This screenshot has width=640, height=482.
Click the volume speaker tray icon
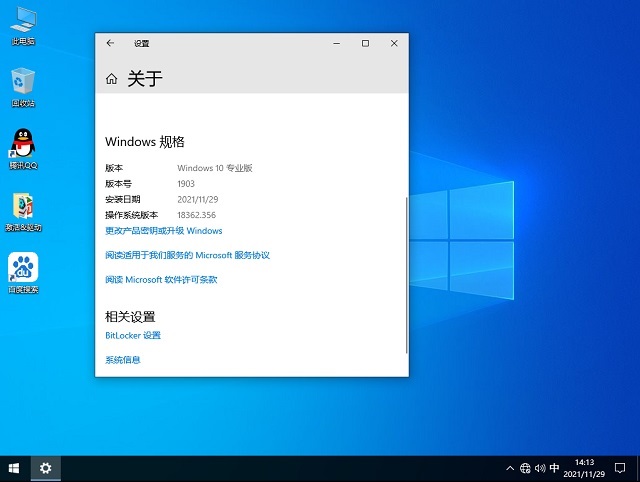(x=539, y=468)
